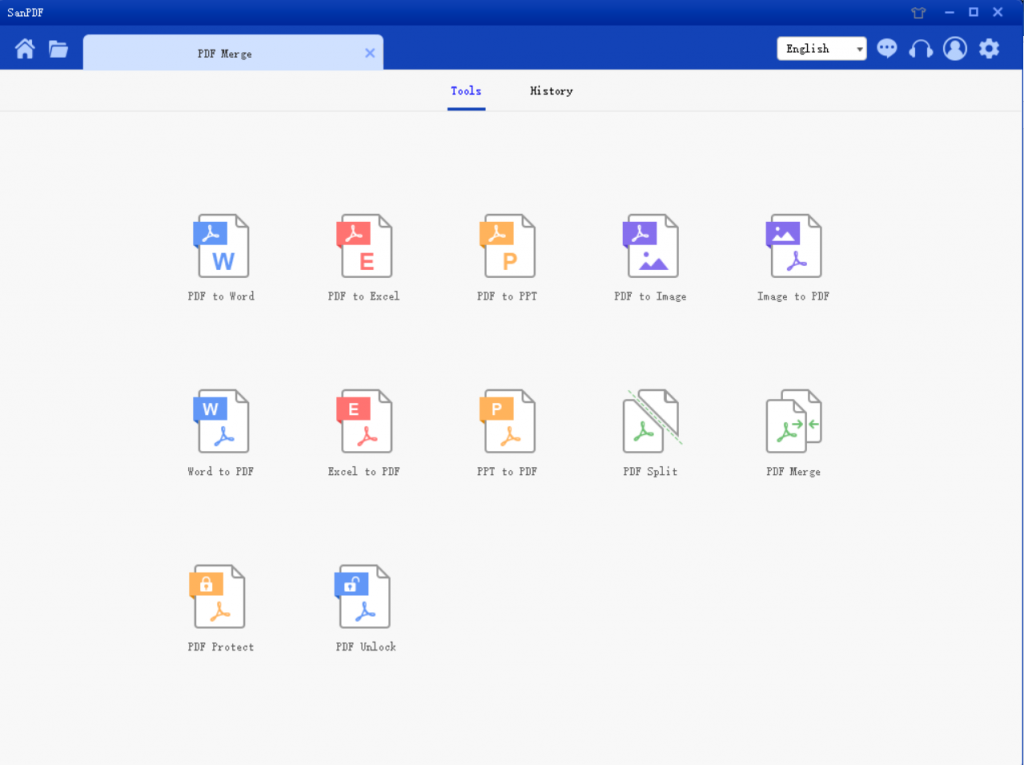
Task: Select the Excel to PDF tool
Action: [364, 421]
